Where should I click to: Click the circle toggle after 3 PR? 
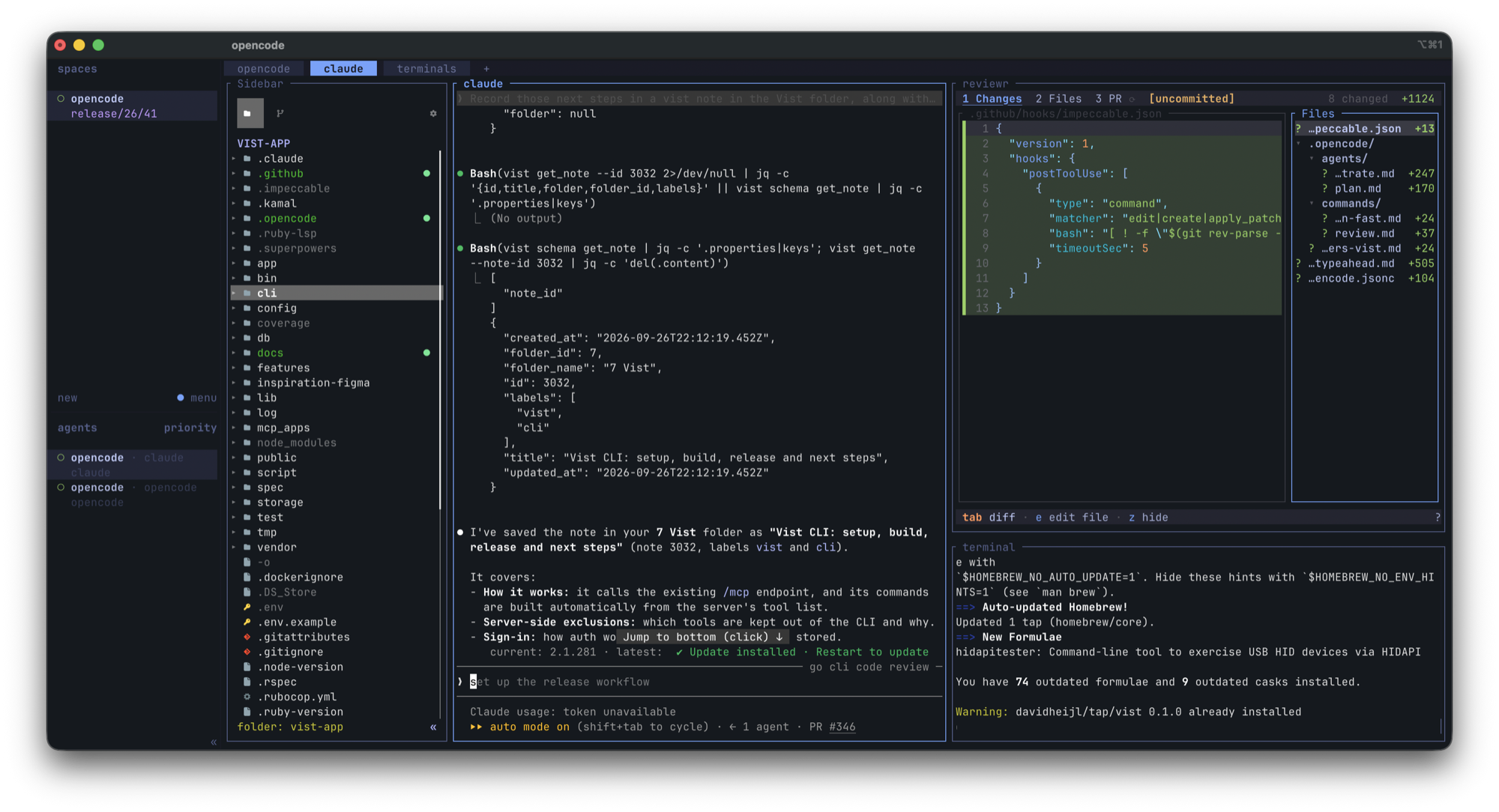[x=1132, y=99]
